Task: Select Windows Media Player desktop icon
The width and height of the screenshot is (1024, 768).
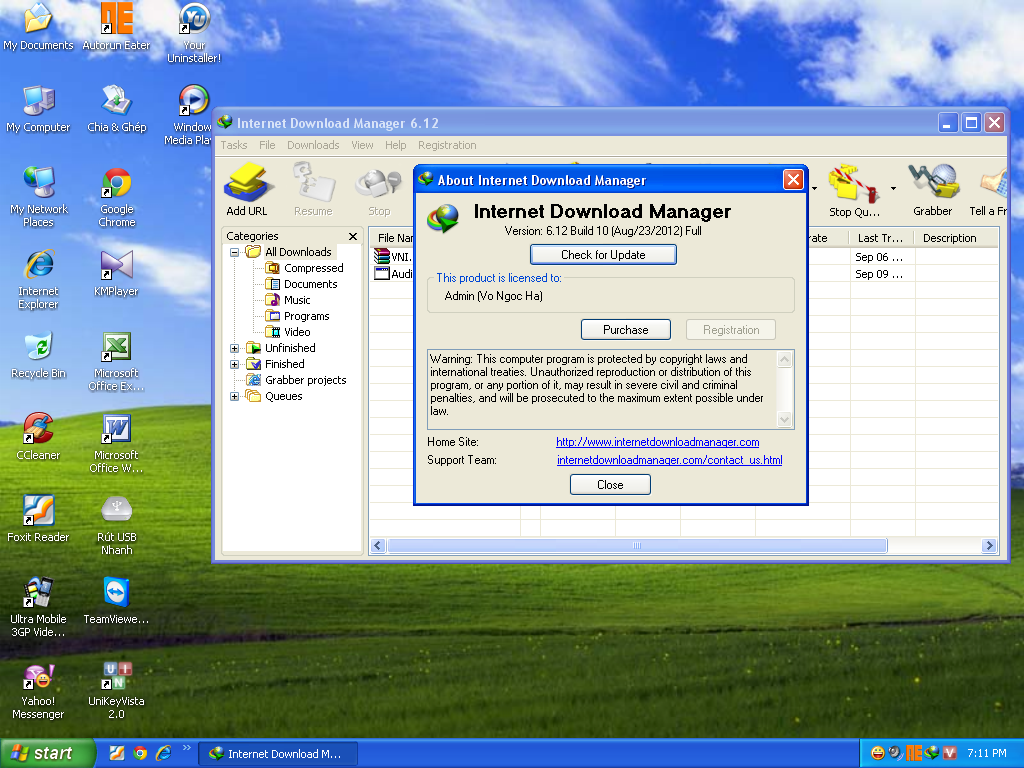Action: [189, 115]
